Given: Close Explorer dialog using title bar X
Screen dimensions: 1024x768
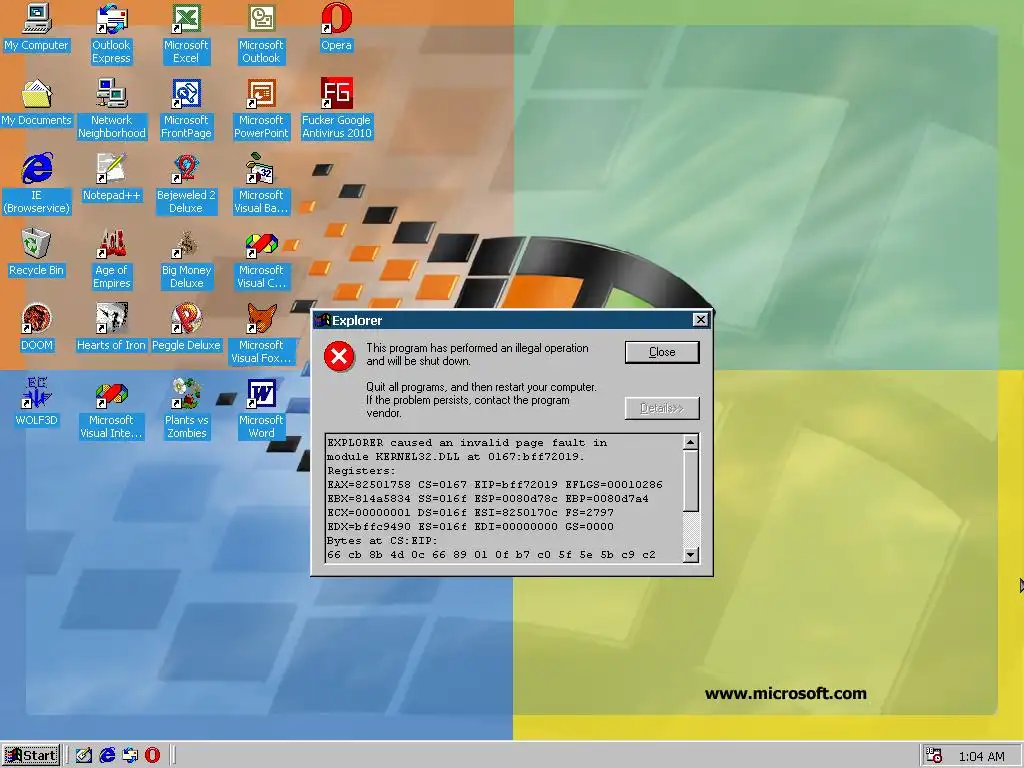Looking at the screenshot, I should coord(700,319).
